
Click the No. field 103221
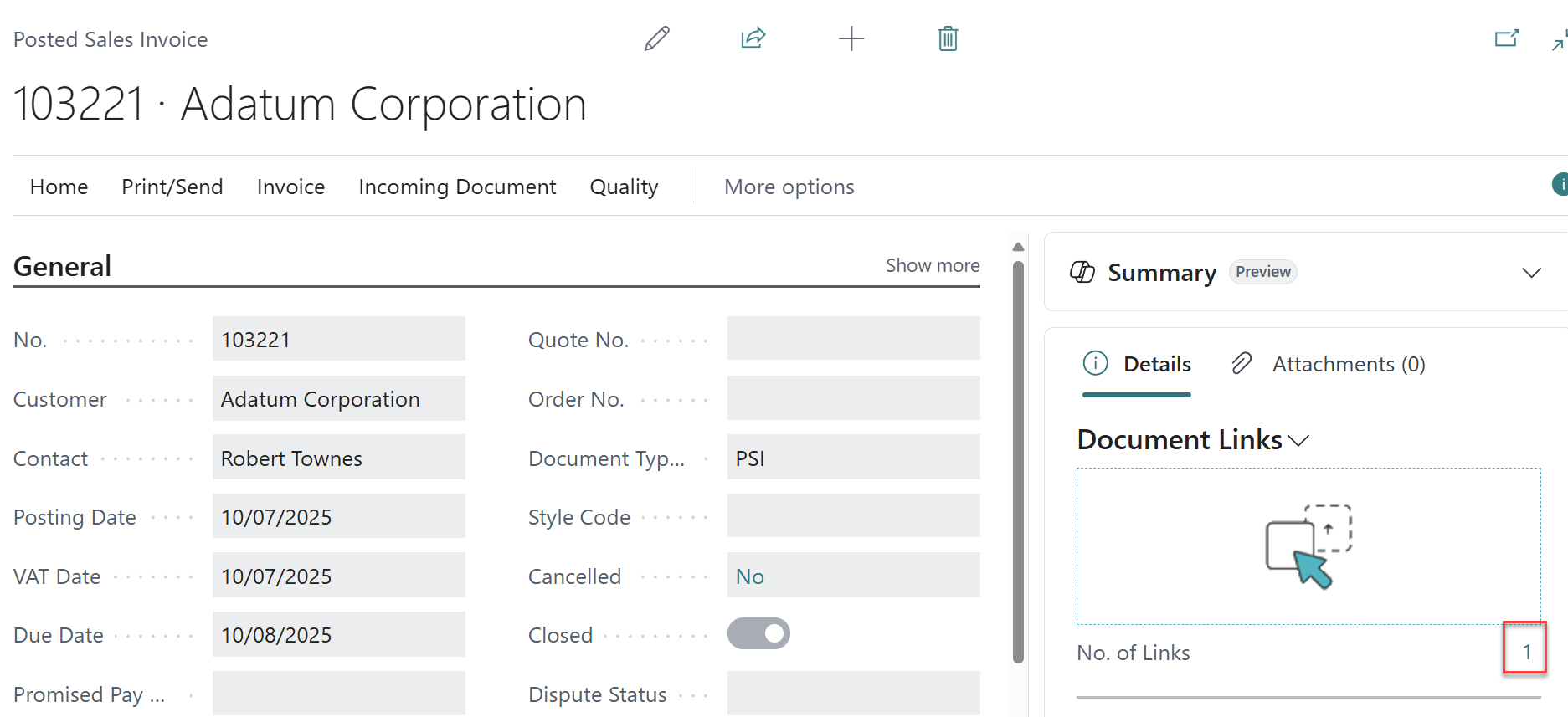pyautogui.click(x=339, y=339)
